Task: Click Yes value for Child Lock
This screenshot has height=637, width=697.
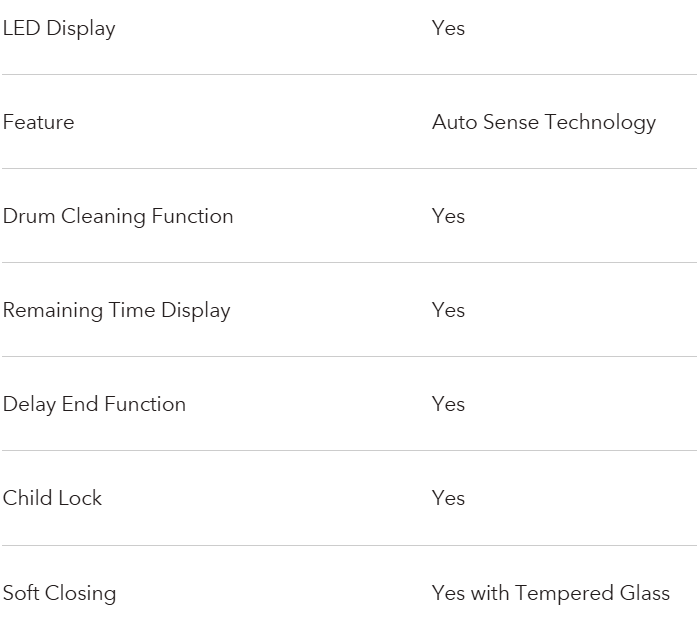Action: click(448, 498)
